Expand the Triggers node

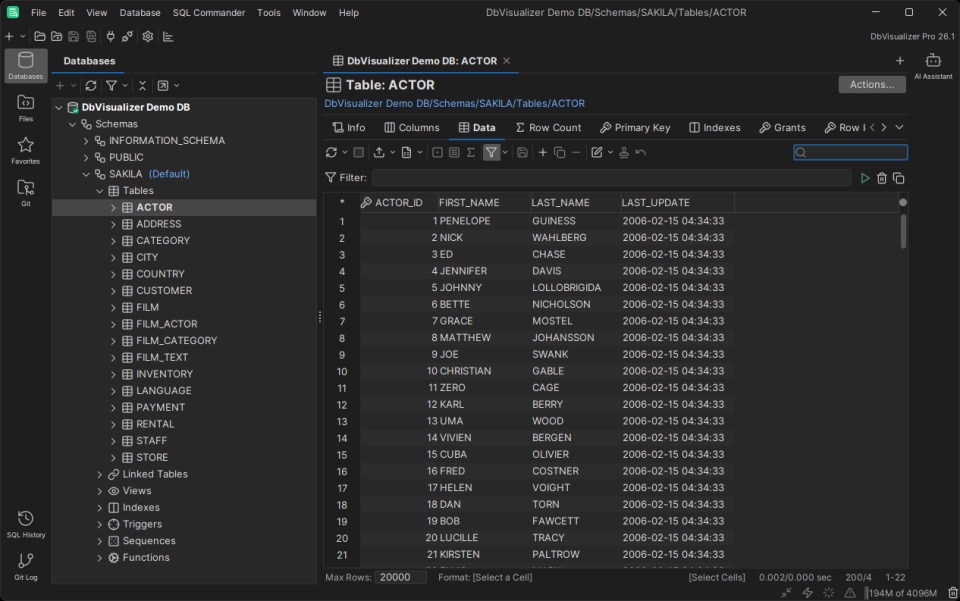99,524
